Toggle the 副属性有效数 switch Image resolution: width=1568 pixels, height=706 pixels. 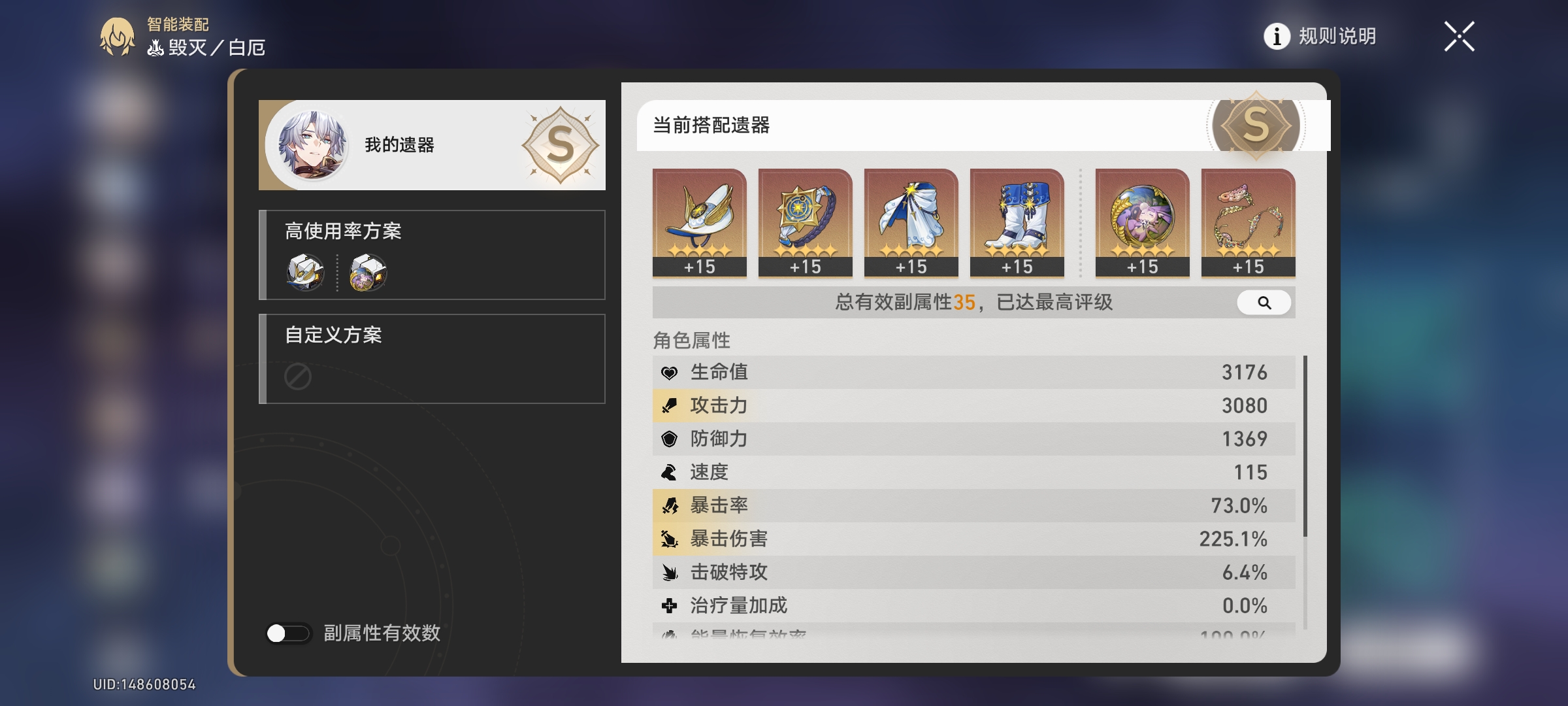click(288, 633)
